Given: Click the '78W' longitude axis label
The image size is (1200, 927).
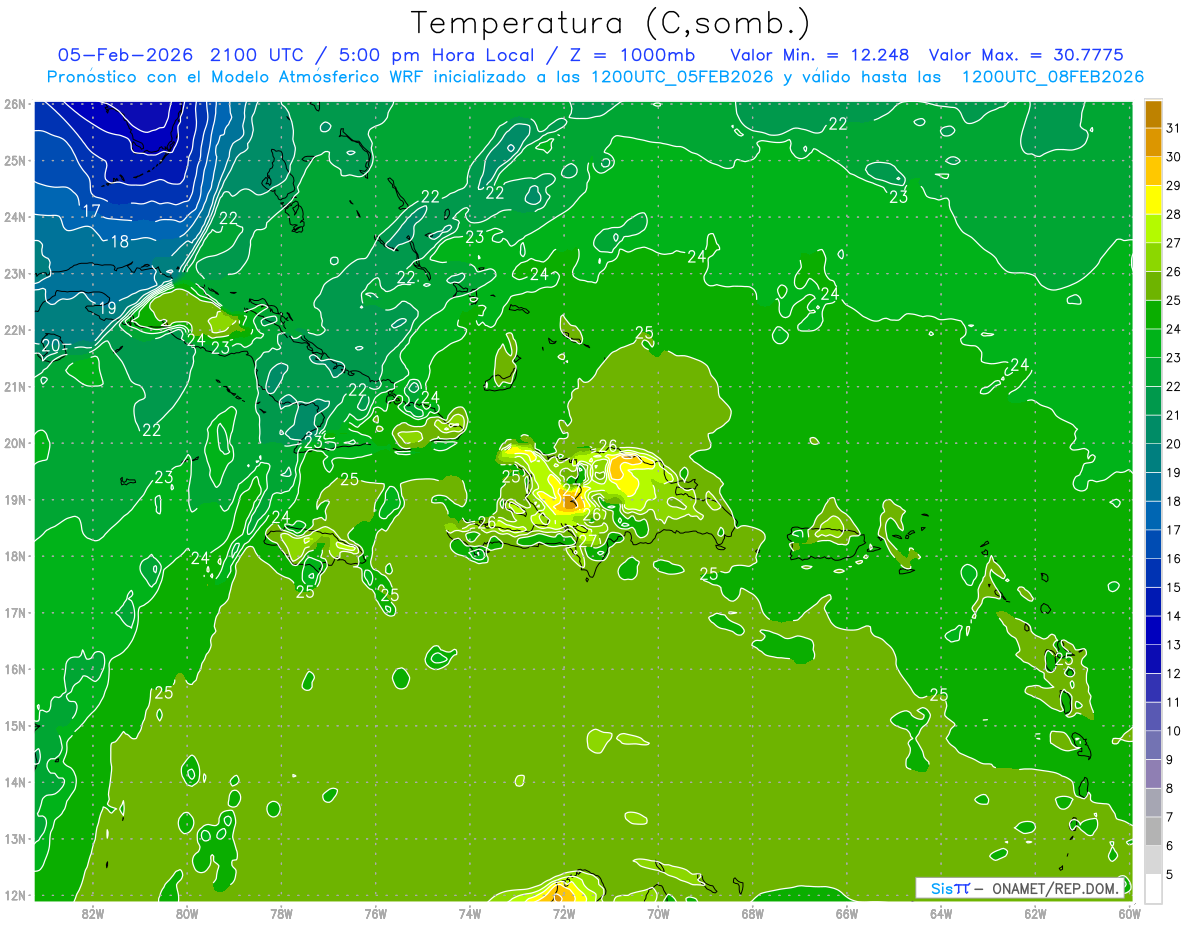Looking at the screenshot, I should pyautogui.click(x=281, y=913).
